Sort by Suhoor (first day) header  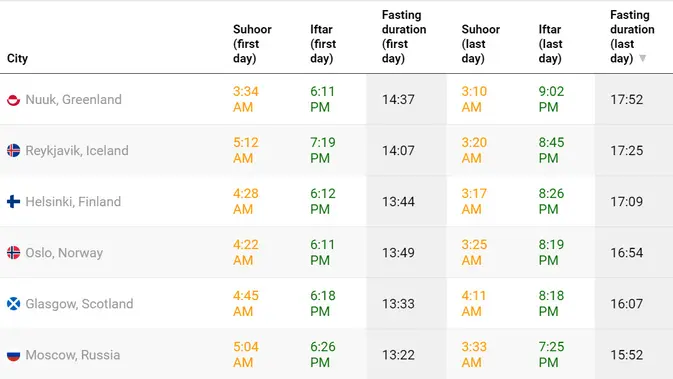pos(252,44)
